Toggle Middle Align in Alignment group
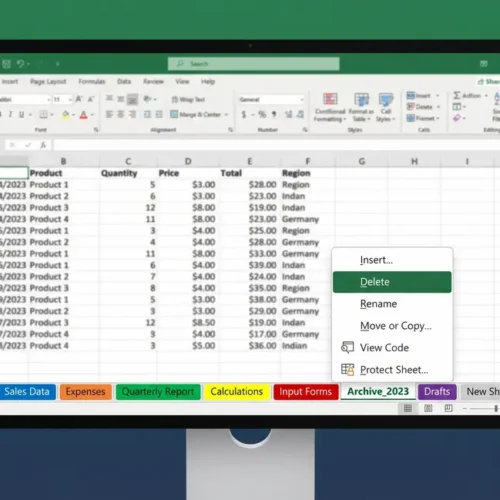 click(x=121, y=99)
